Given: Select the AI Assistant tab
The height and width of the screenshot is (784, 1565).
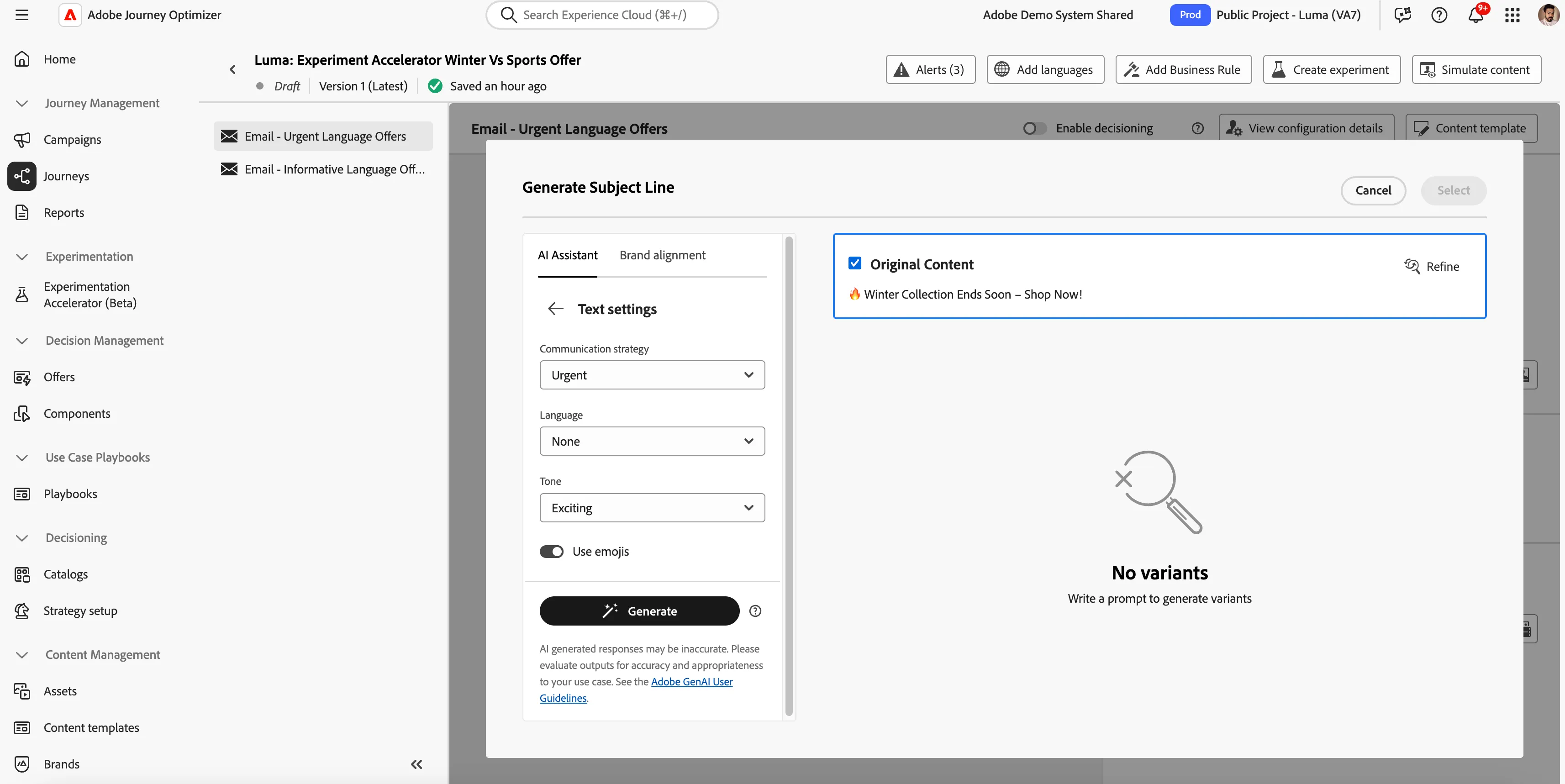Looking at the screenshot, I should point(568,255).
